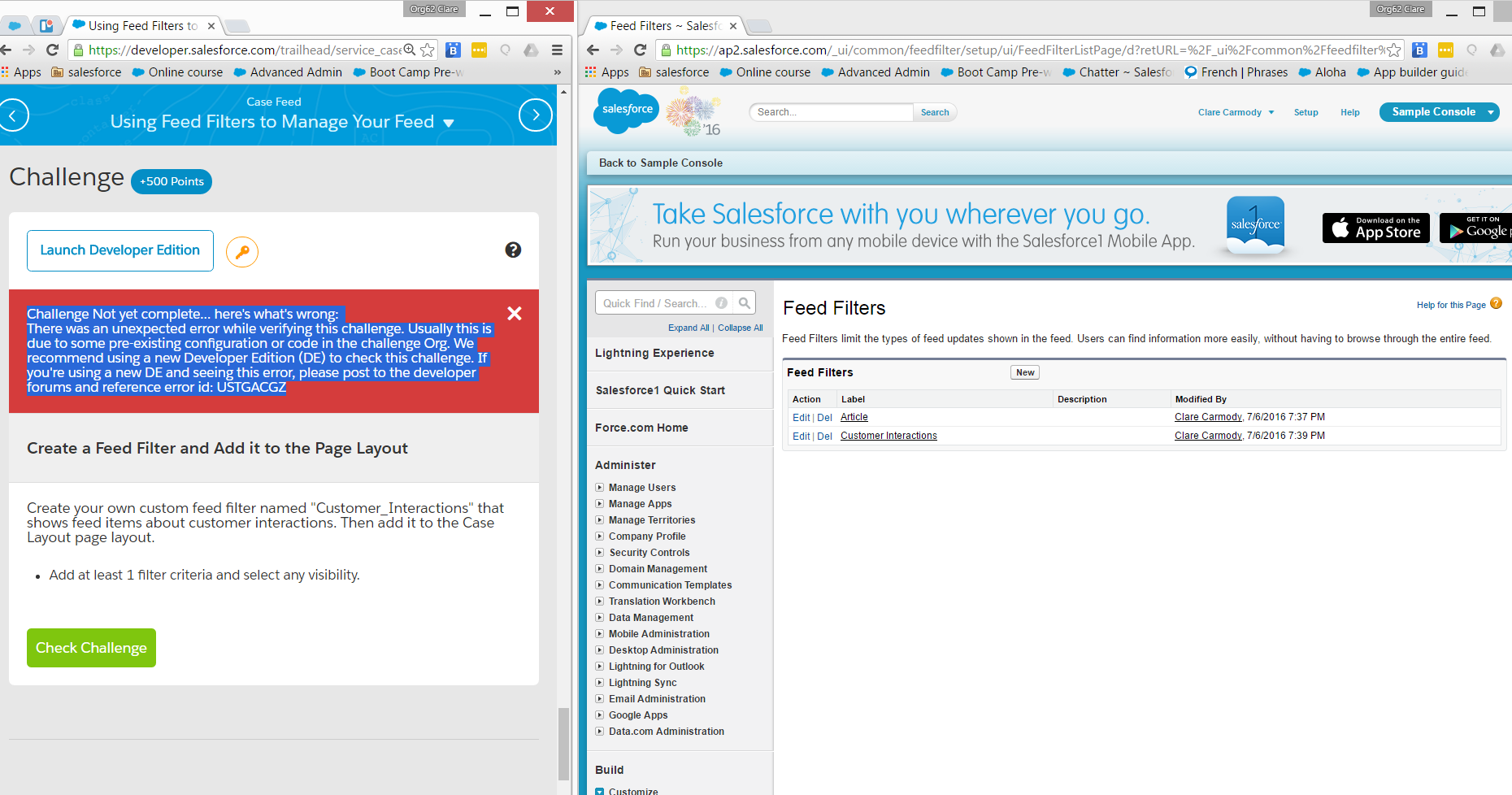Open the Clare Carmody user menu
The width and height of the screenshot is (1512, 795).
tap(1235, 113)
